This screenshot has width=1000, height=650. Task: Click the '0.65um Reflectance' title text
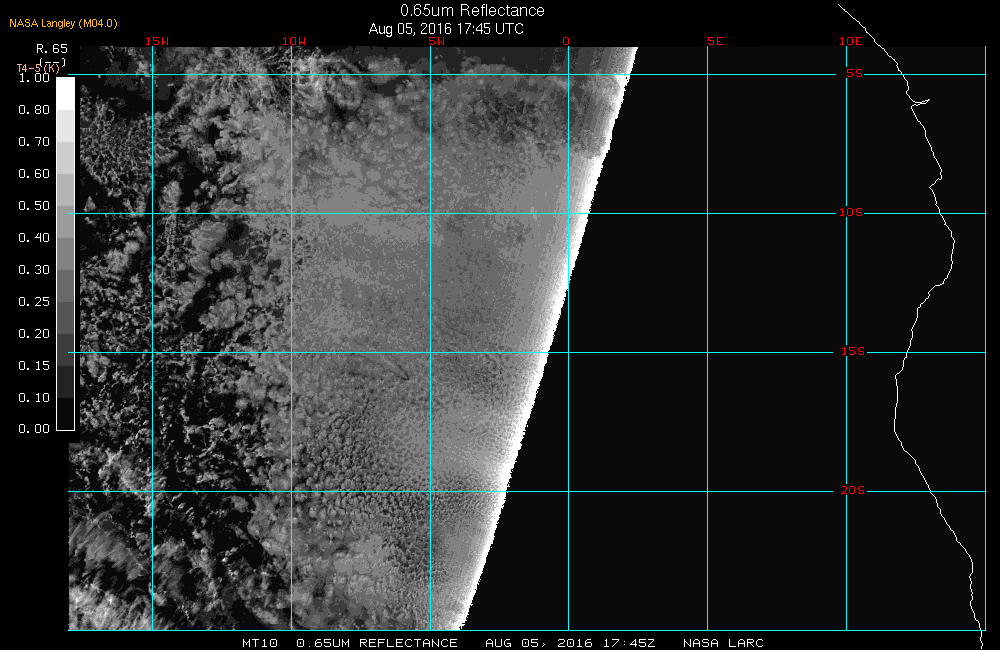pos(472,11)
